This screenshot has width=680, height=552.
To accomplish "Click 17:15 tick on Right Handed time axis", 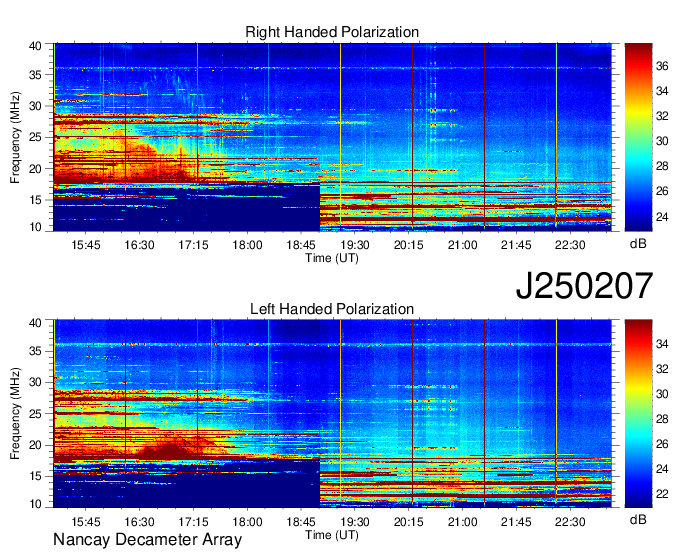I will [193, 245].
